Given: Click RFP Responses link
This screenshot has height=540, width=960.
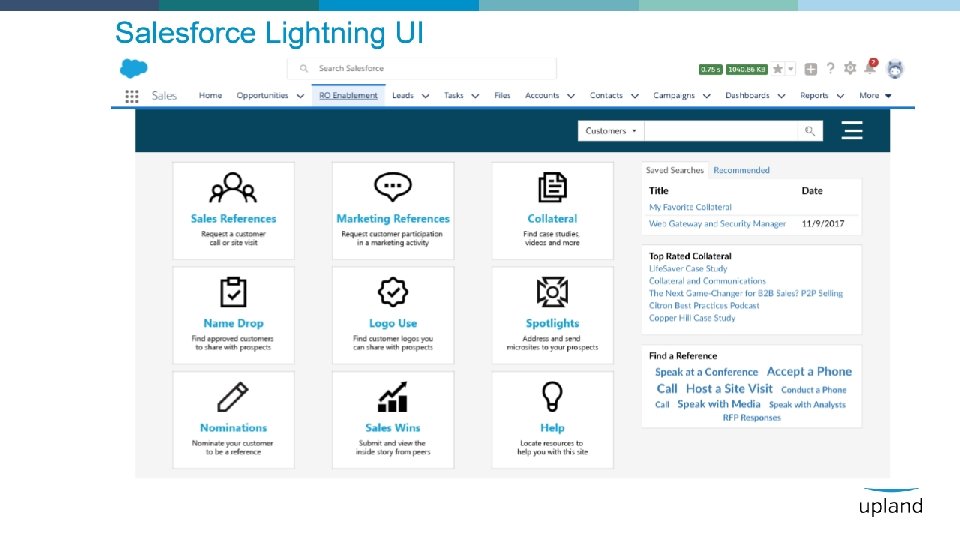Looking at the screenshot, I should tap(752, 418).
